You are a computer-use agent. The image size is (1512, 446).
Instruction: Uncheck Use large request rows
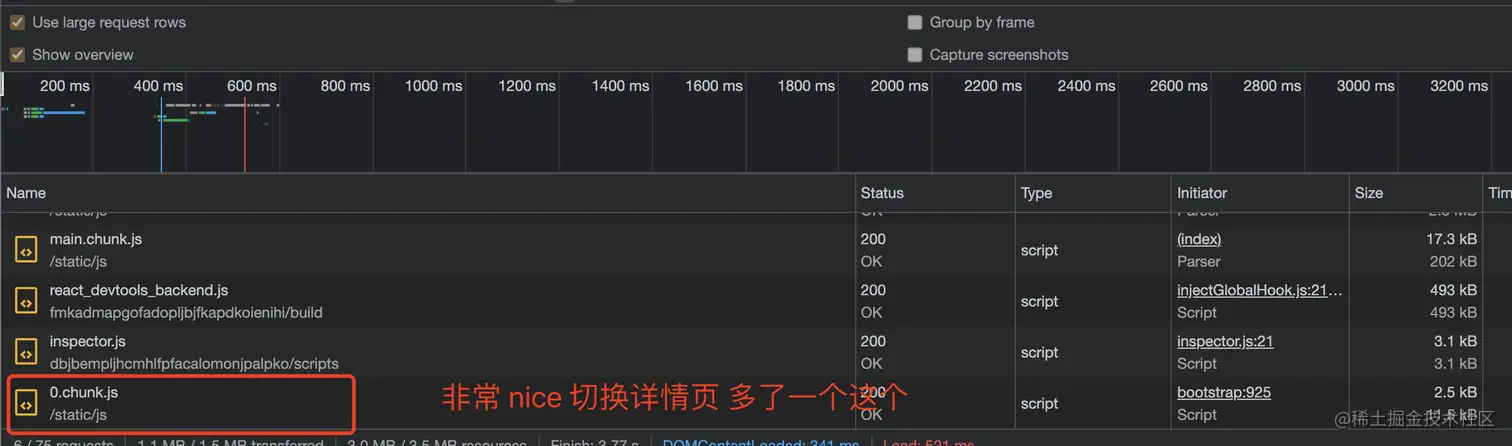17,22
